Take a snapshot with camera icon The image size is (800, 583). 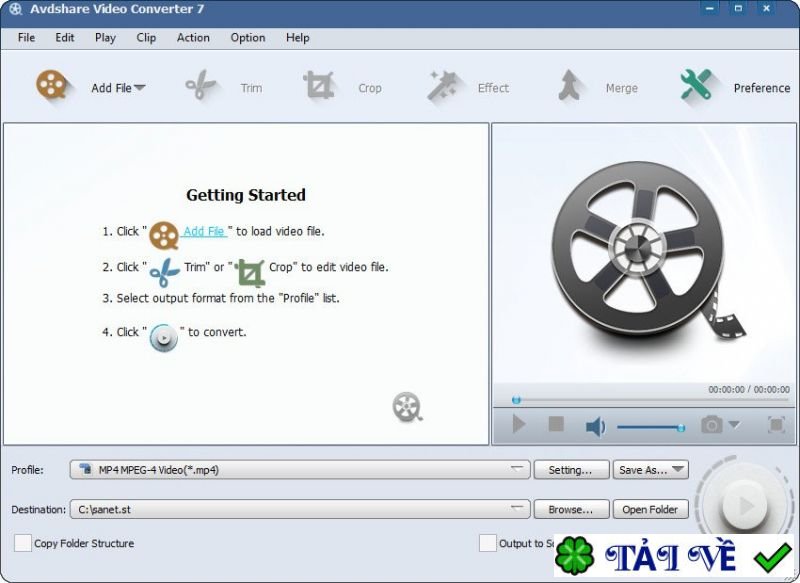[x=712, y=424]
